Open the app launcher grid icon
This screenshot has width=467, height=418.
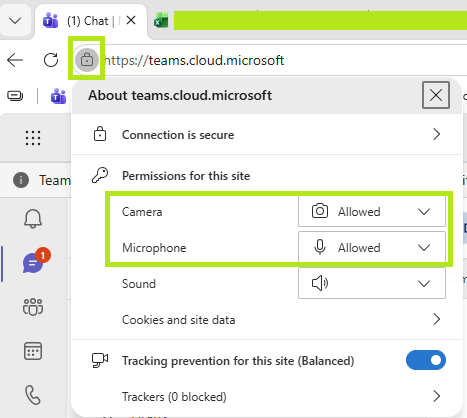click(x=33, y=138)
